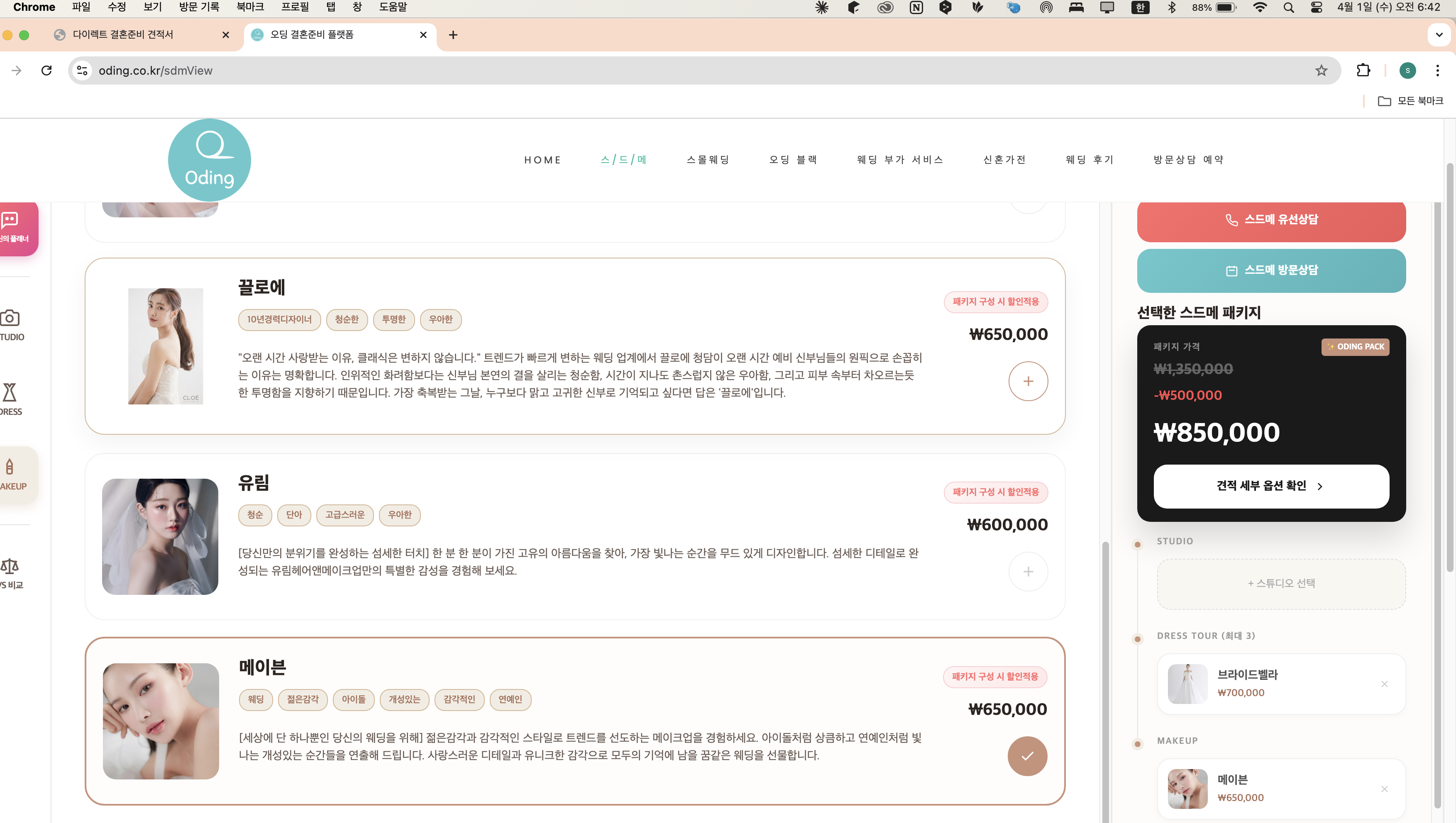Screen dimensions: 1456x823
Task: Bookmark this page with the star icon
Action: tap(1321, 70)
